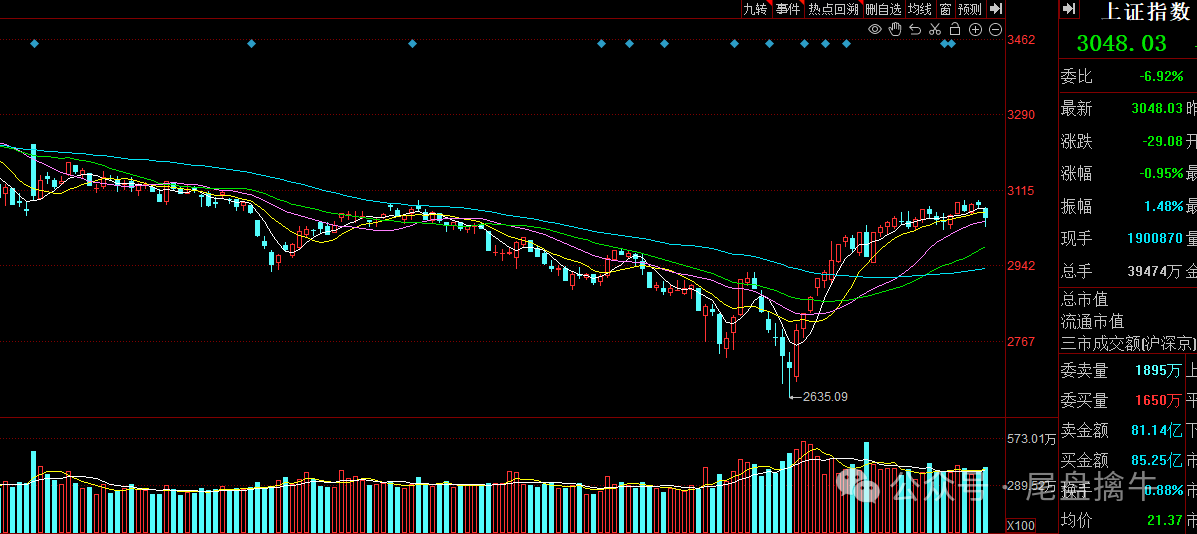
Task: Click the 总手 value 39474万
Action: (1156, 272)
